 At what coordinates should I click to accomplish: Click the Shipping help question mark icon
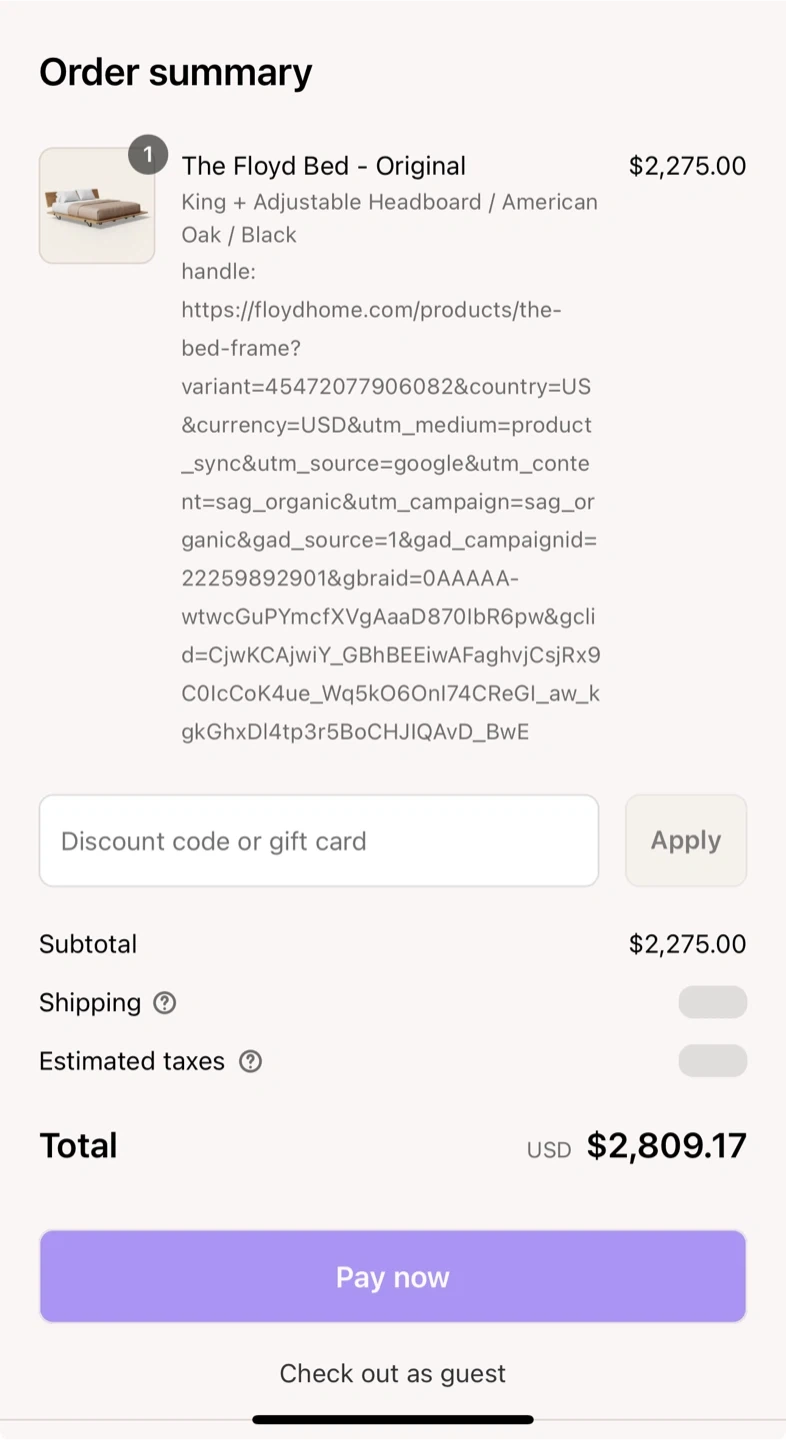[165, 1003]
